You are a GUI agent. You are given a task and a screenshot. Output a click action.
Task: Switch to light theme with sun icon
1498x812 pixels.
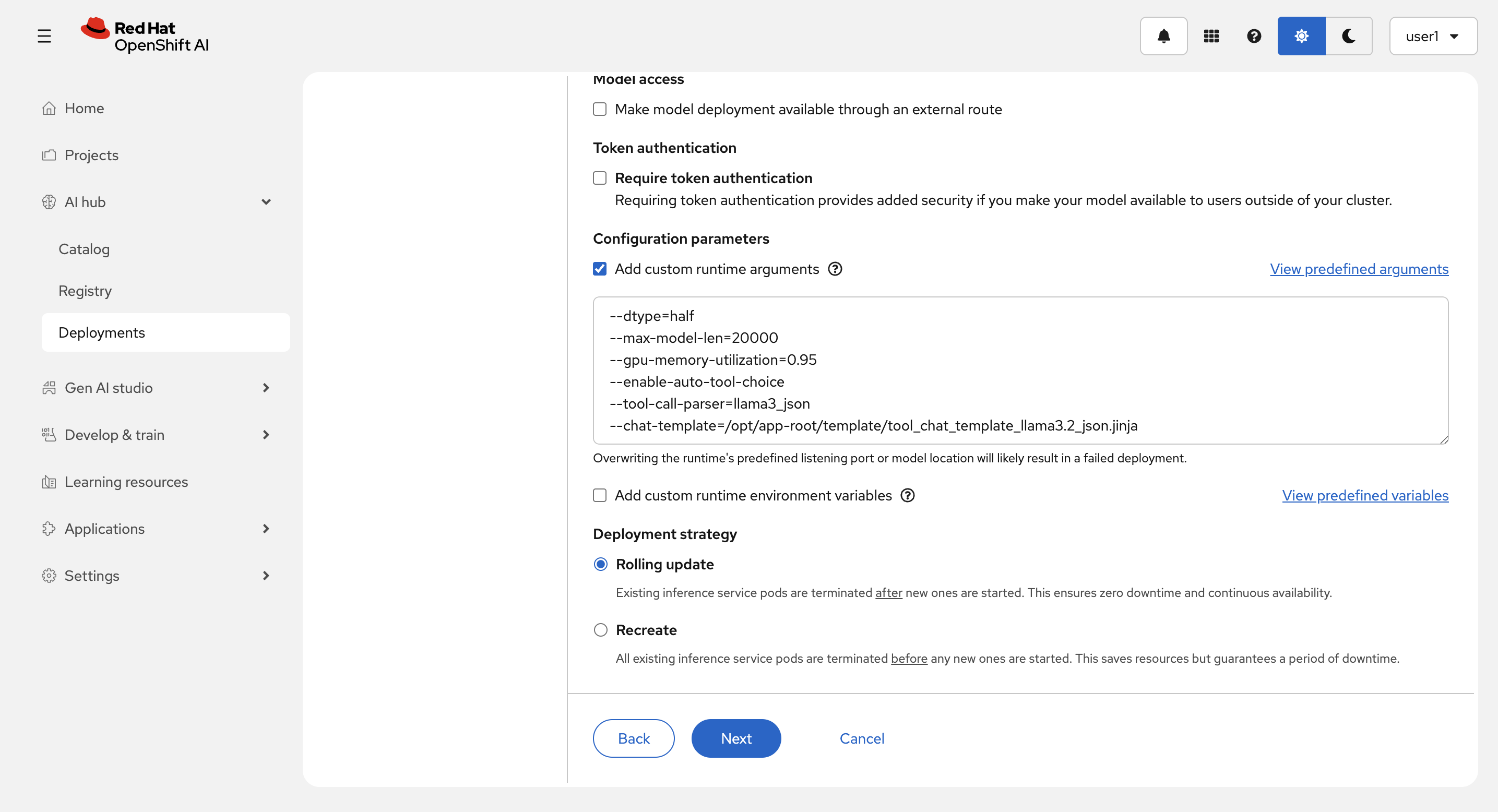1301,36
